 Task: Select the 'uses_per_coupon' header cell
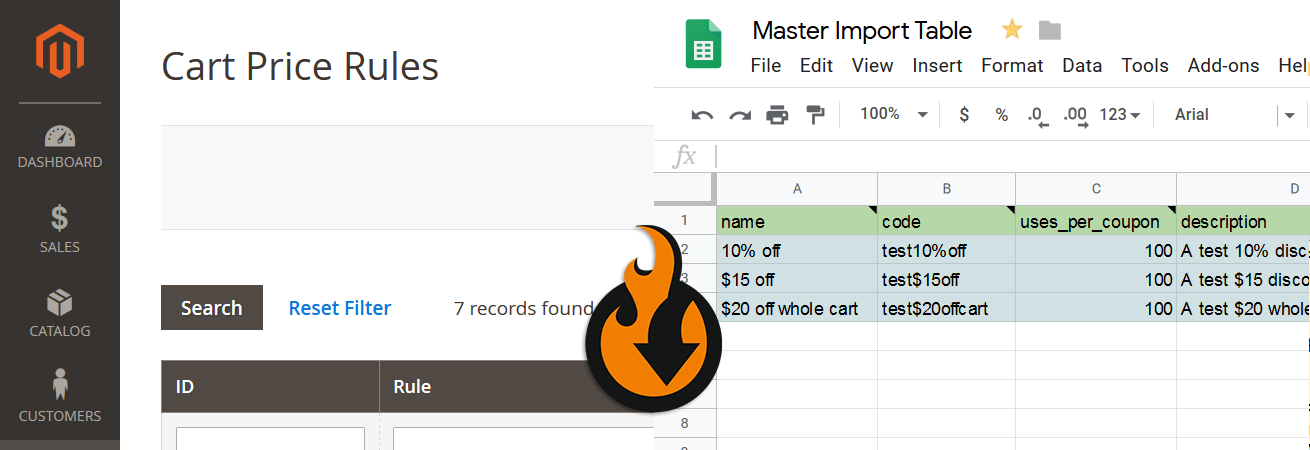(x=1096, y=221)
